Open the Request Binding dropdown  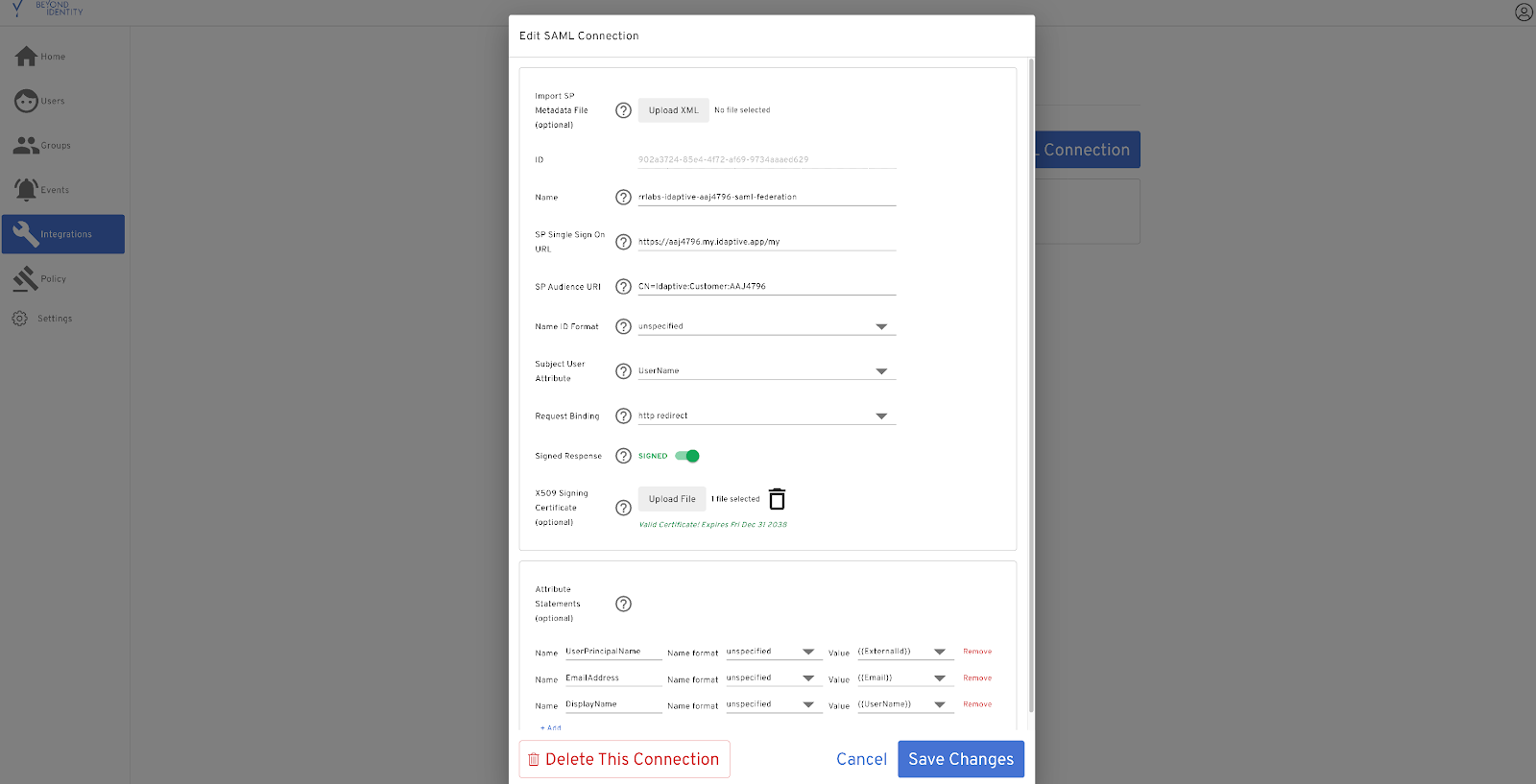pos(766,416)
